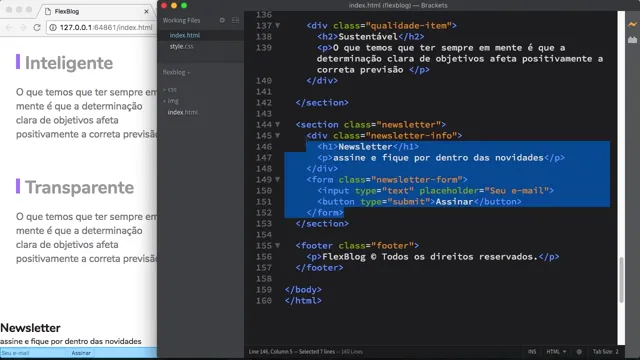Click the browser back arrow
The width and height of the screenshot is (640, 360).
coord(9,27)
